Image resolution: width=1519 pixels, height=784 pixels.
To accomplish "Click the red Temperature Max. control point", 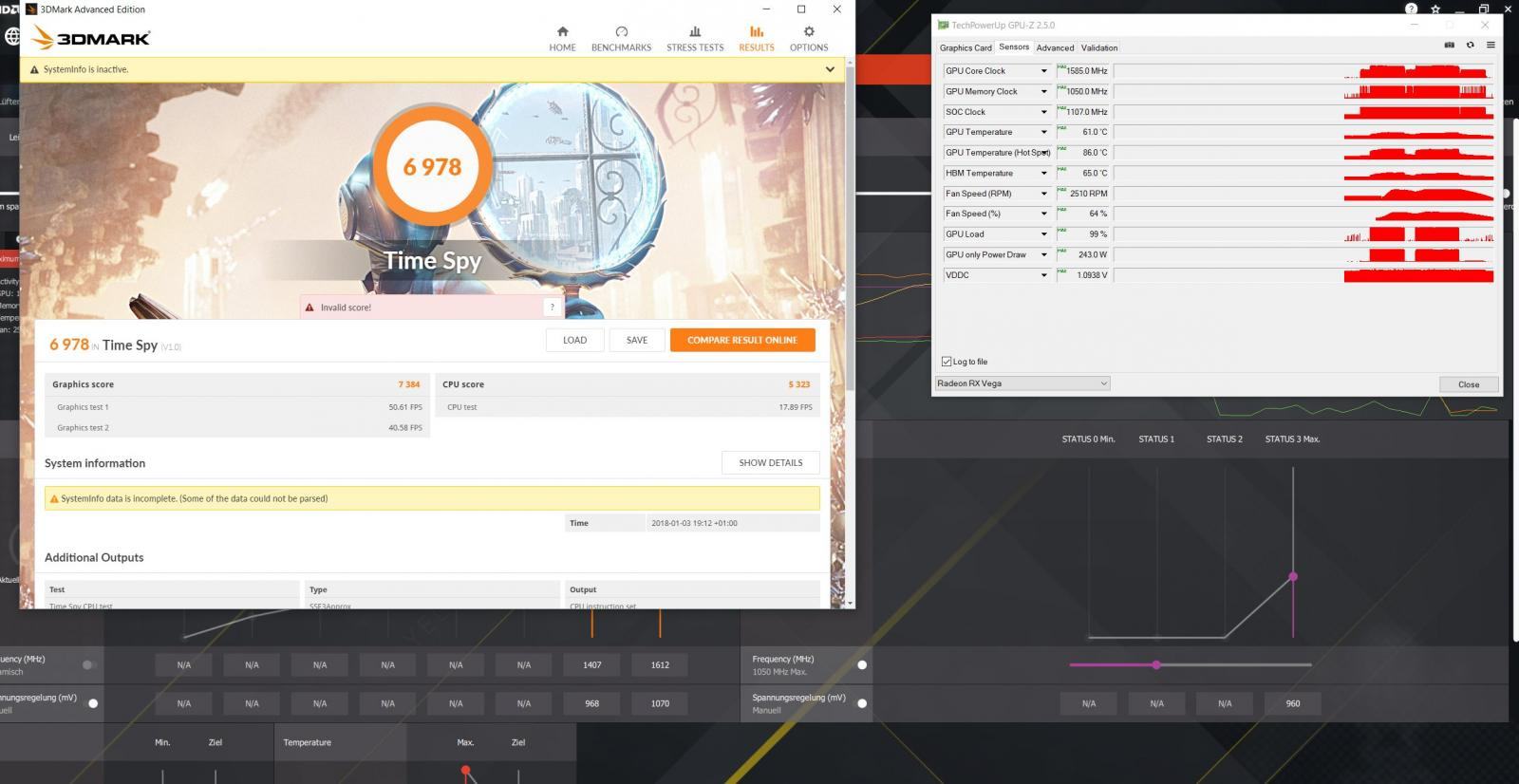I will click(x=465, y=770).
